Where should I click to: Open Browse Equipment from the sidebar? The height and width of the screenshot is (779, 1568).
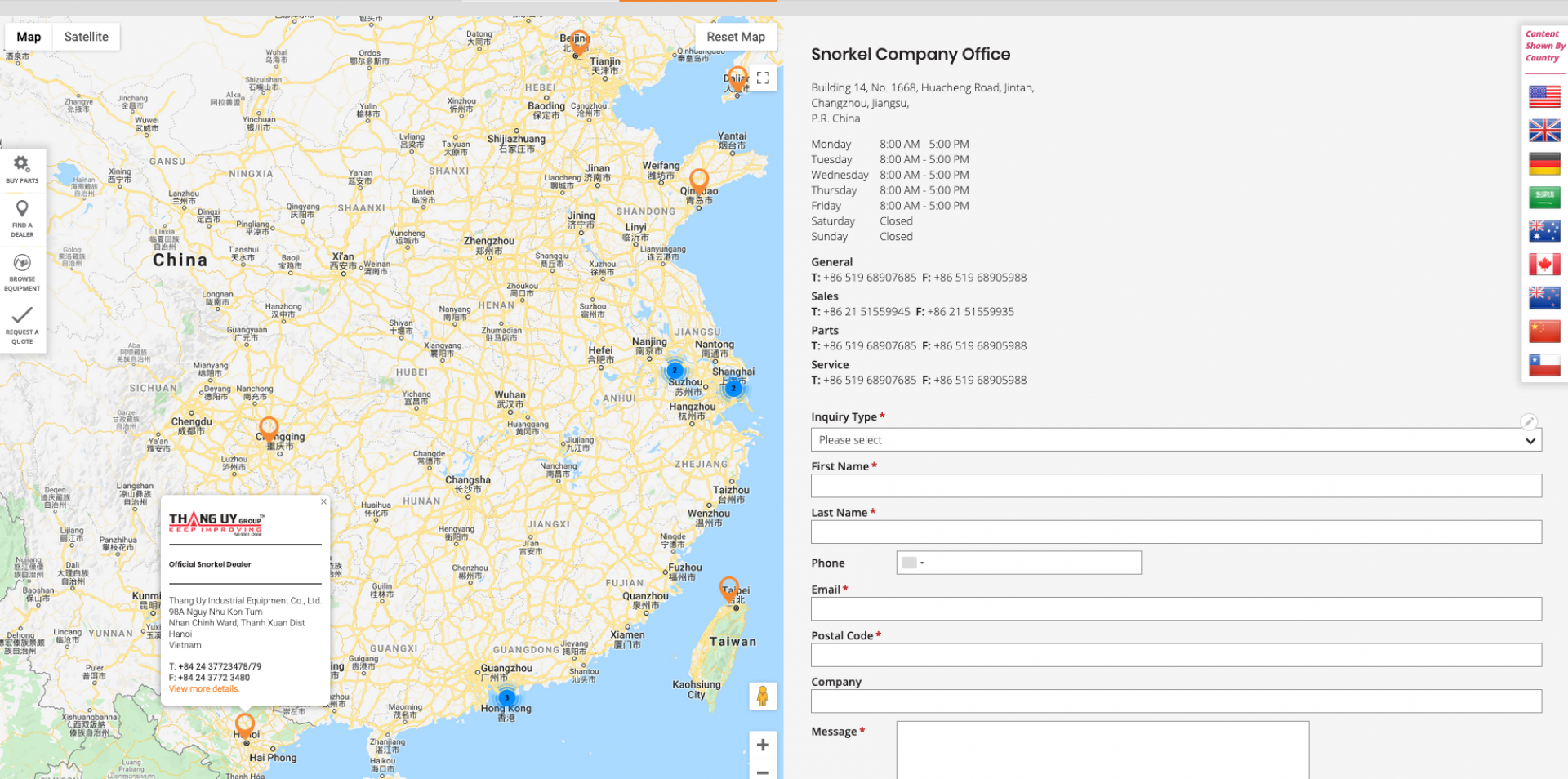point(22,271)
